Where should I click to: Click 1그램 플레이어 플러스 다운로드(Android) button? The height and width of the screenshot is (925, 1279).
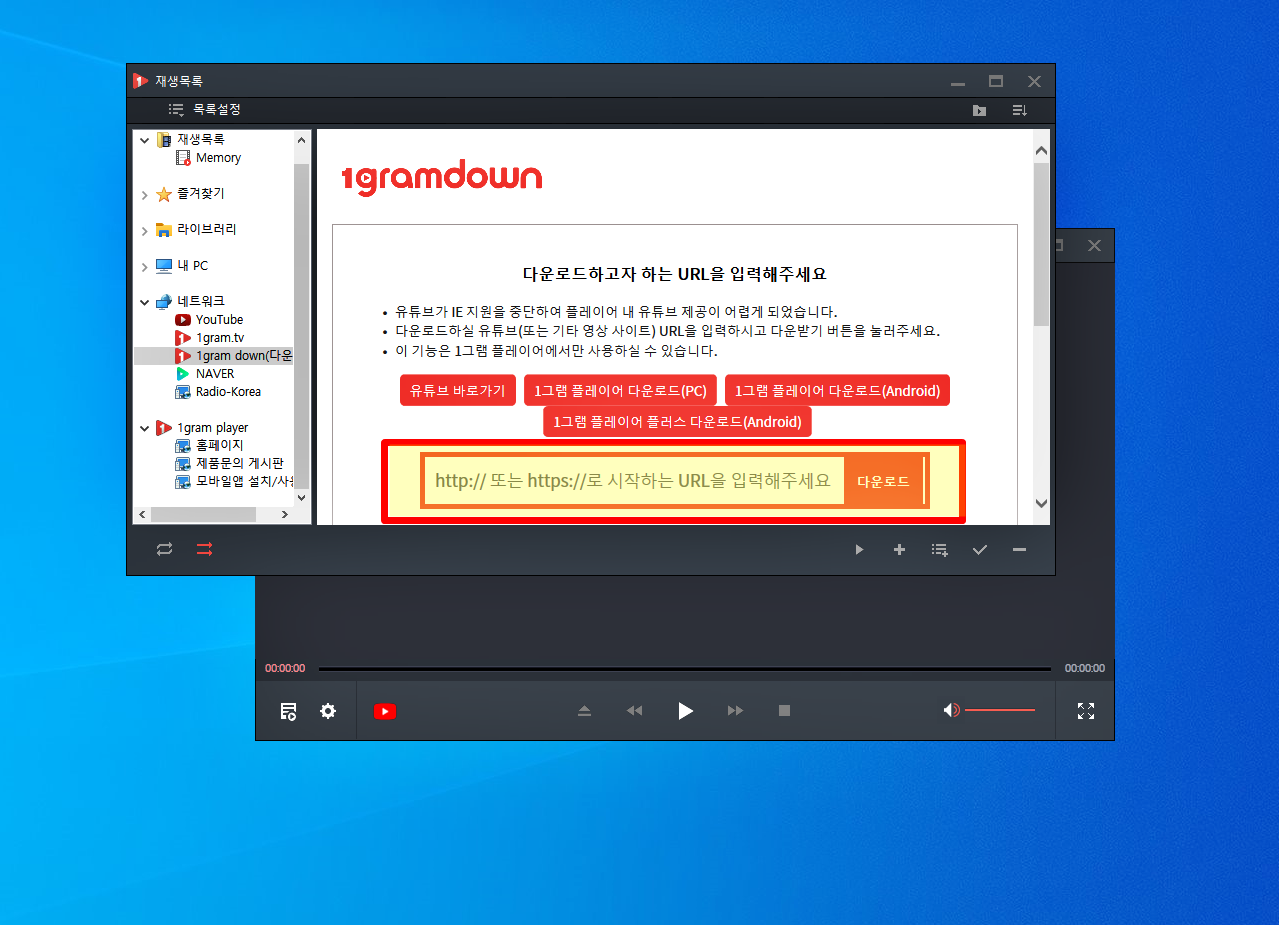677,421
